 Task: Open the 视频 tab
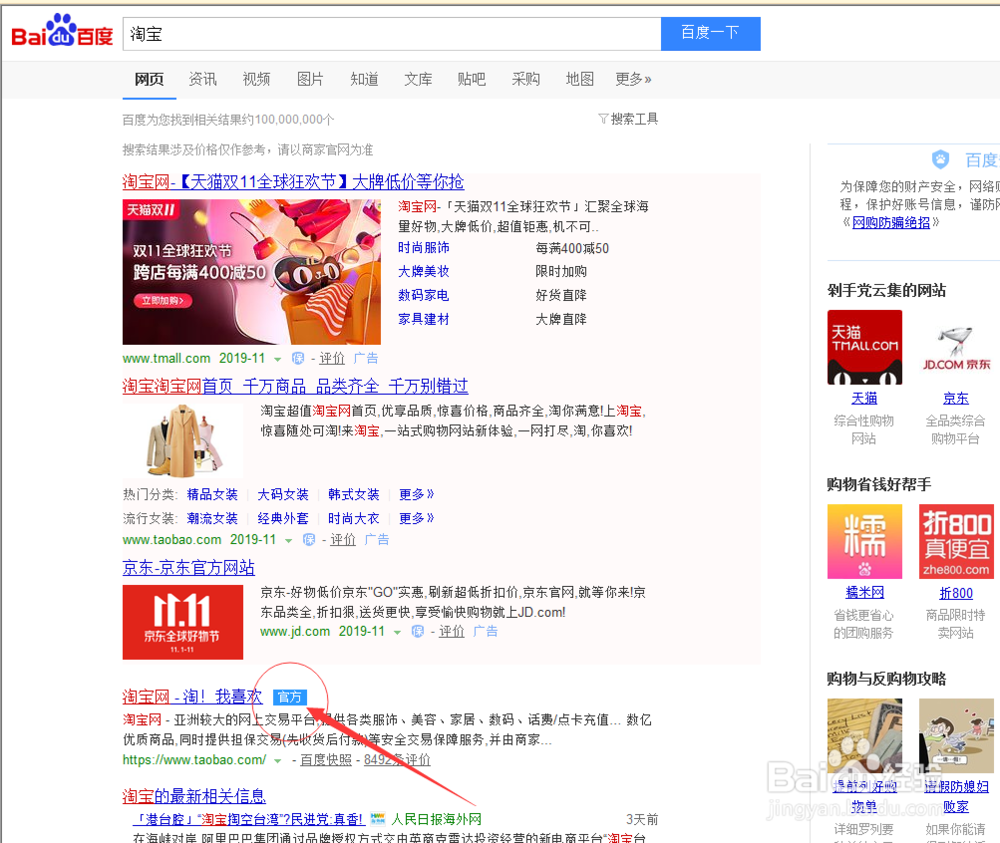tap(256, 79)
